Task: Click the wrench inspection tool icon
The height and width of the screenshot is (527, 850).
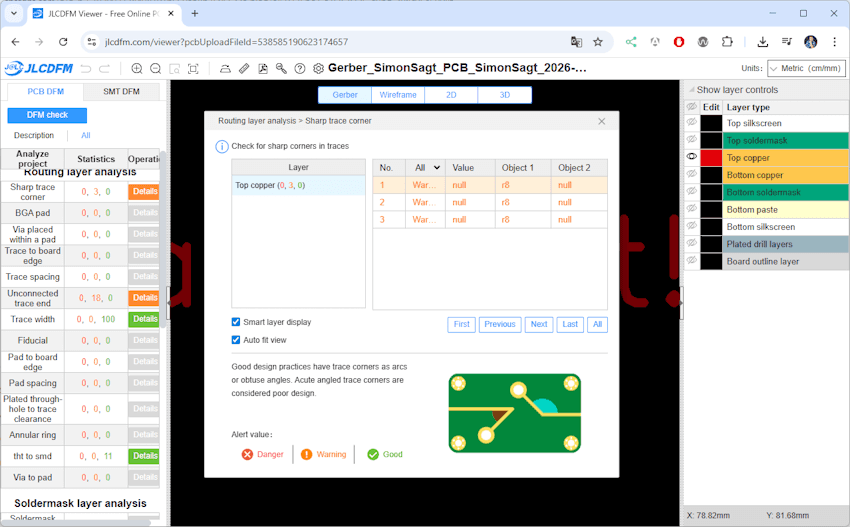Action: [281, 68]
